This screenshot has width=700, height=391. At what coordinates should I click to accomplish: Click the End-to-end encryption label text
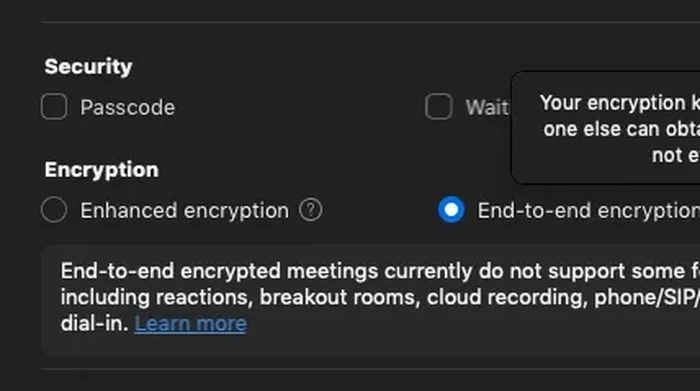coord(589,211)
